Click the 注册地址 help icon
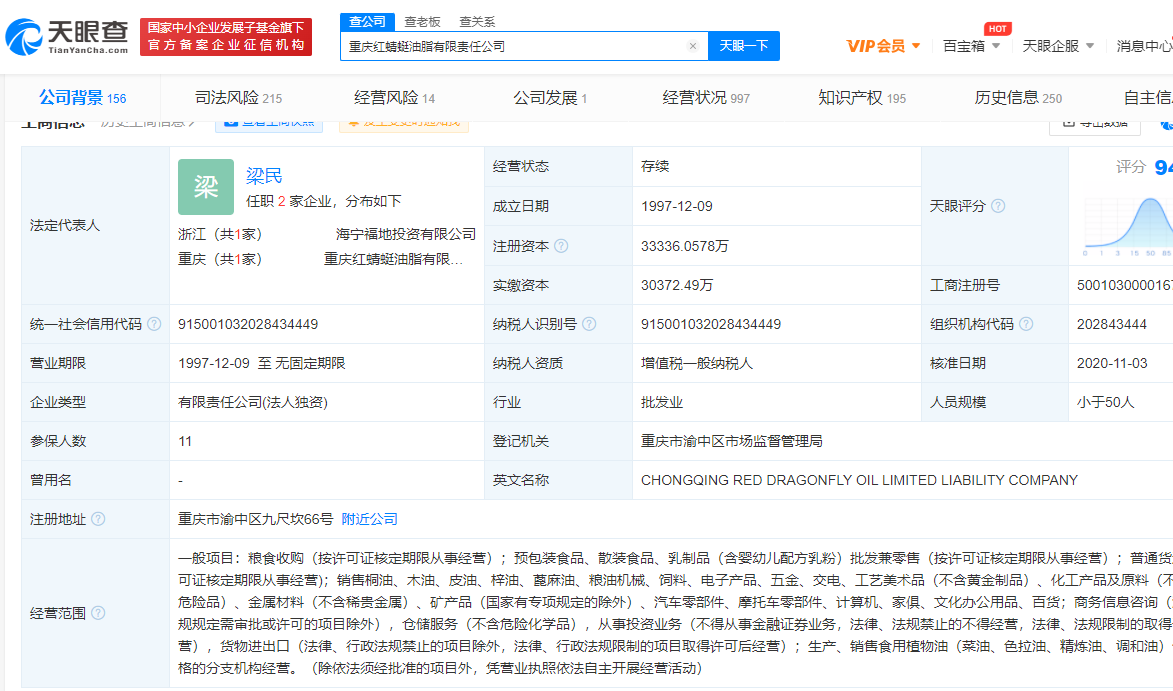The height and width of the screenshot is (691, 1173). point(98,519)
